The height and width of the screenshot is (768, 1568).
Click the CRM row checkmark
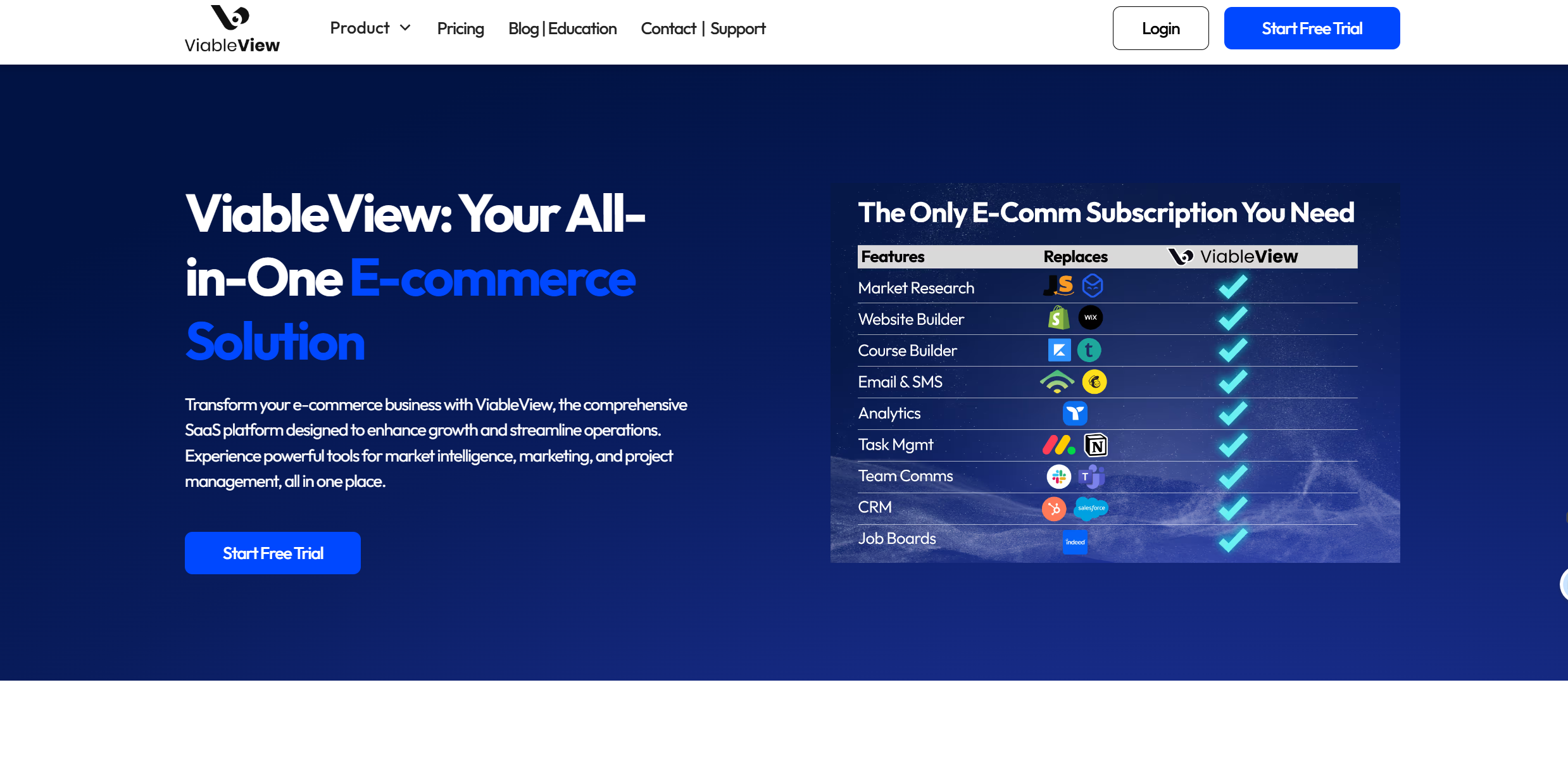1232,508
